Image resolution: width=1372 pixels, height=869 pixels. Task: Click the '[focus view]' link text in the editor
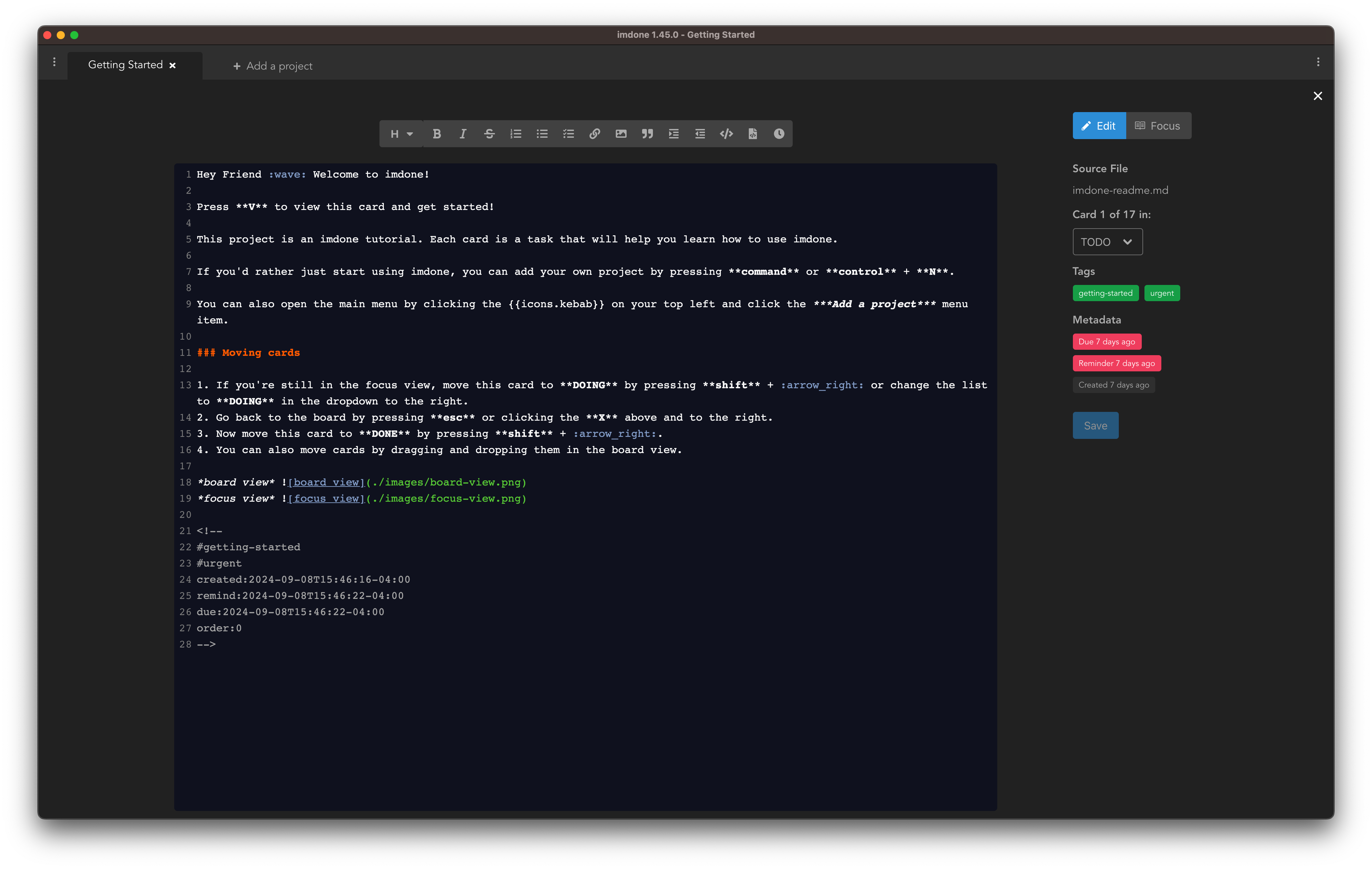coord(326,499)
